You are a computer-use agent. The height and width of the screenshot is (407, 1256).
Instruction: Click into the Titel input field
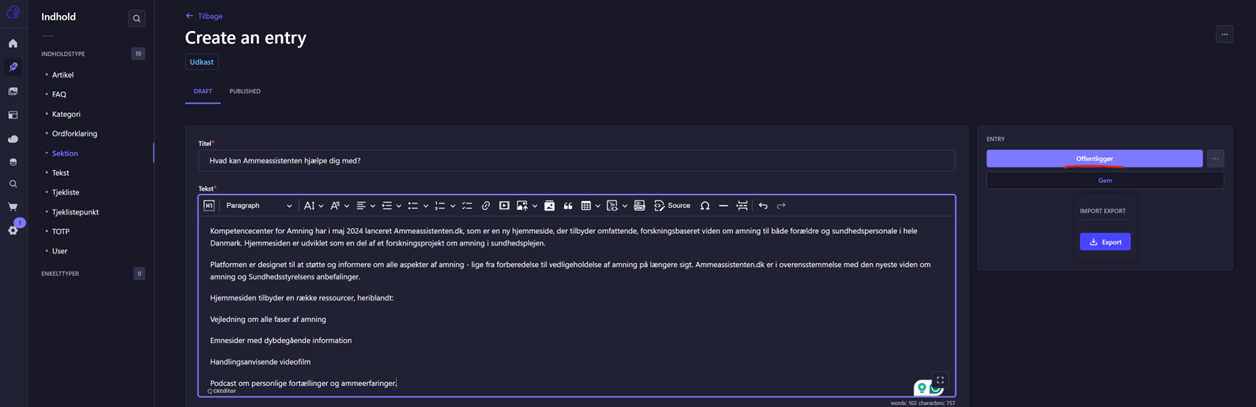(x=576, y=161)
